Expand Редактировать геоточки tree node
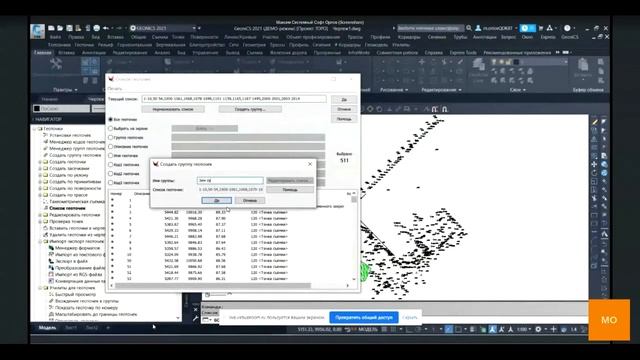Viewport: 640px width, 360px height. pyautogui.click(x=40, y=215)
